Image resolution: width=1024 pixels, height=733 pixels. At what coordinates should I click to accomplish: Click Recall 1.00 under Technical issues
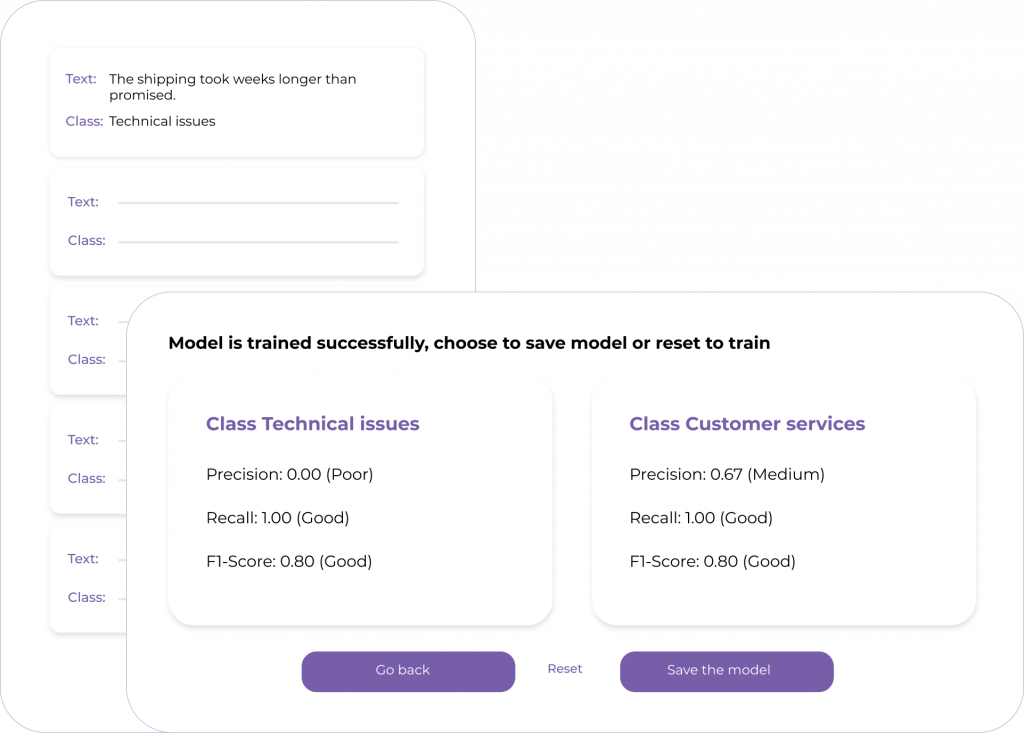pos(277,518)
